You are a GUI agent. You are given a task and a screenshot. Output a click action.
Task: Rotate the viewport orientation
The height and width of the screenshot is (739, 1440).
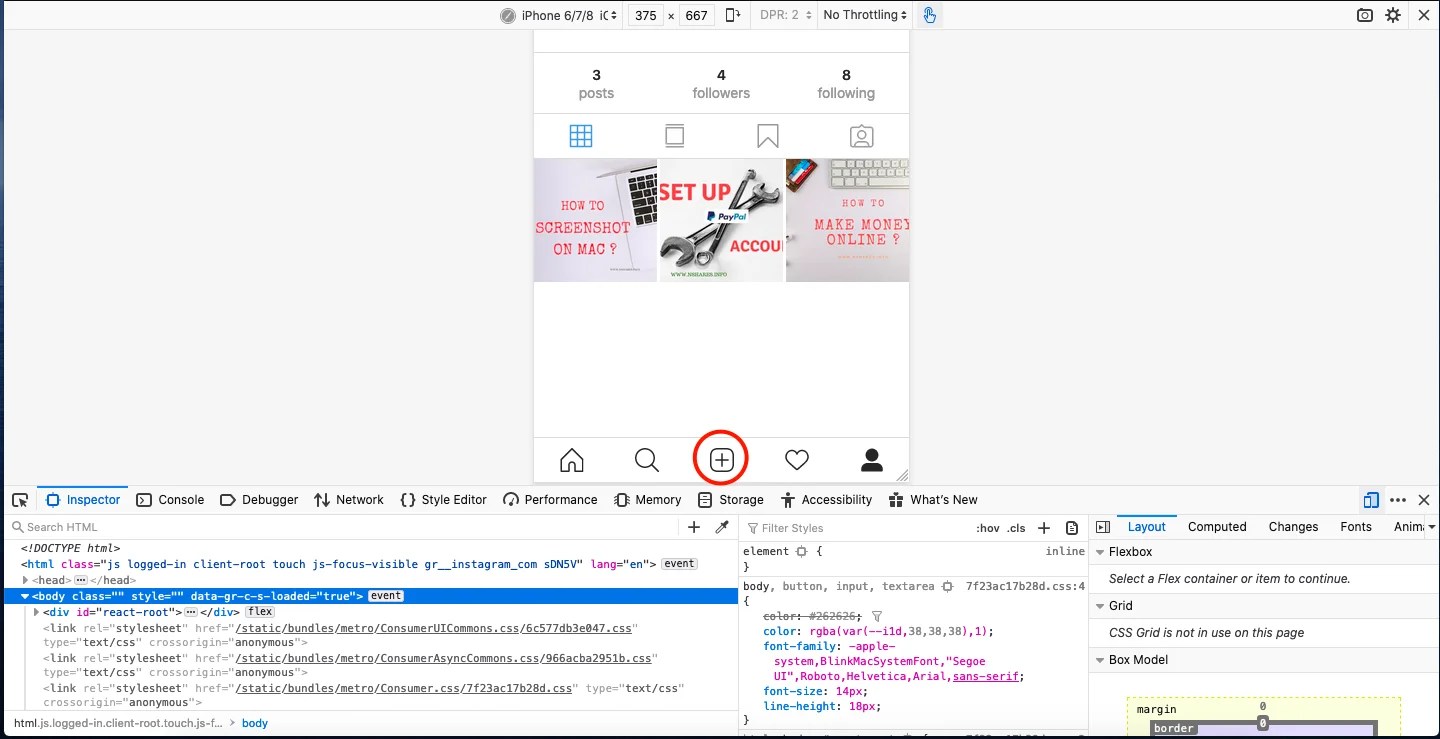click(733, 15)
